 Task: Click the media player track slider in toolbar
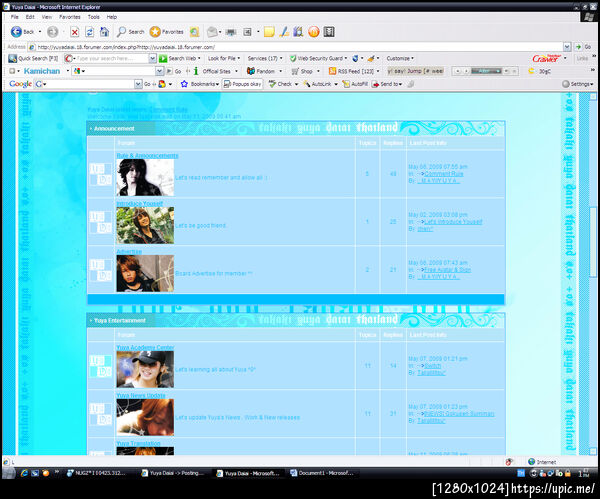tap(486, 71)
